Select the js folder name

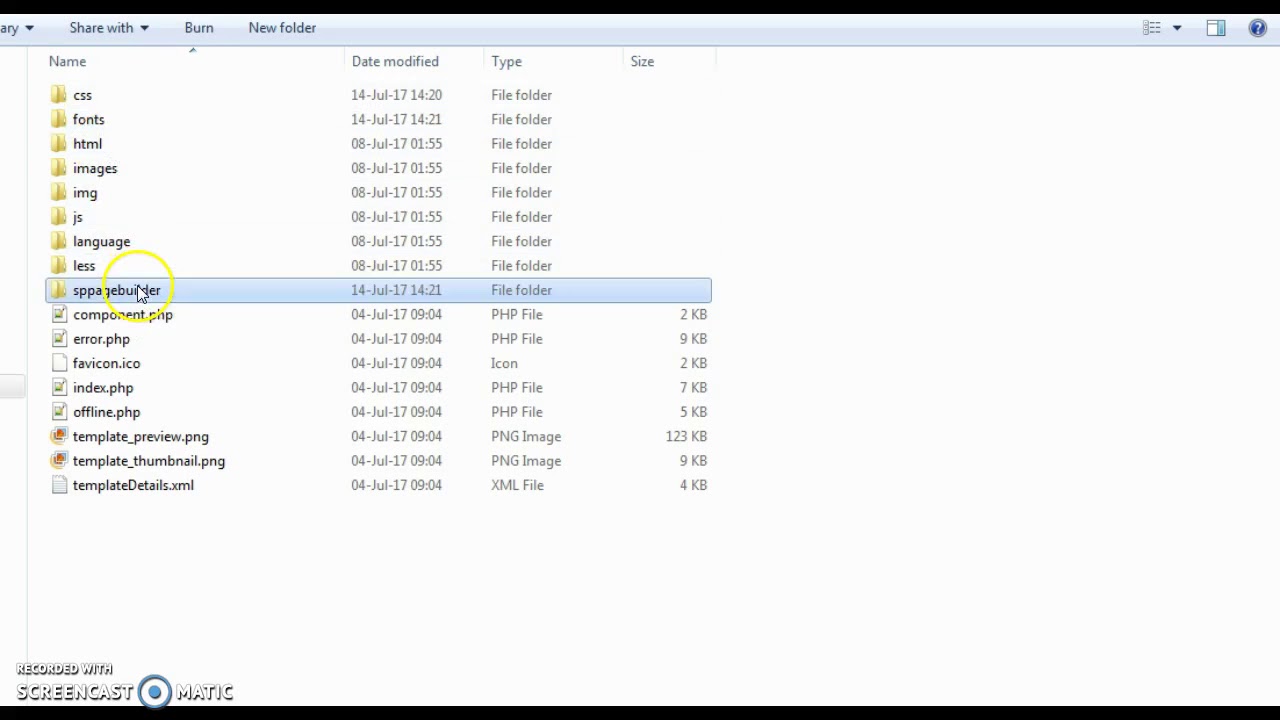[78, 217]
